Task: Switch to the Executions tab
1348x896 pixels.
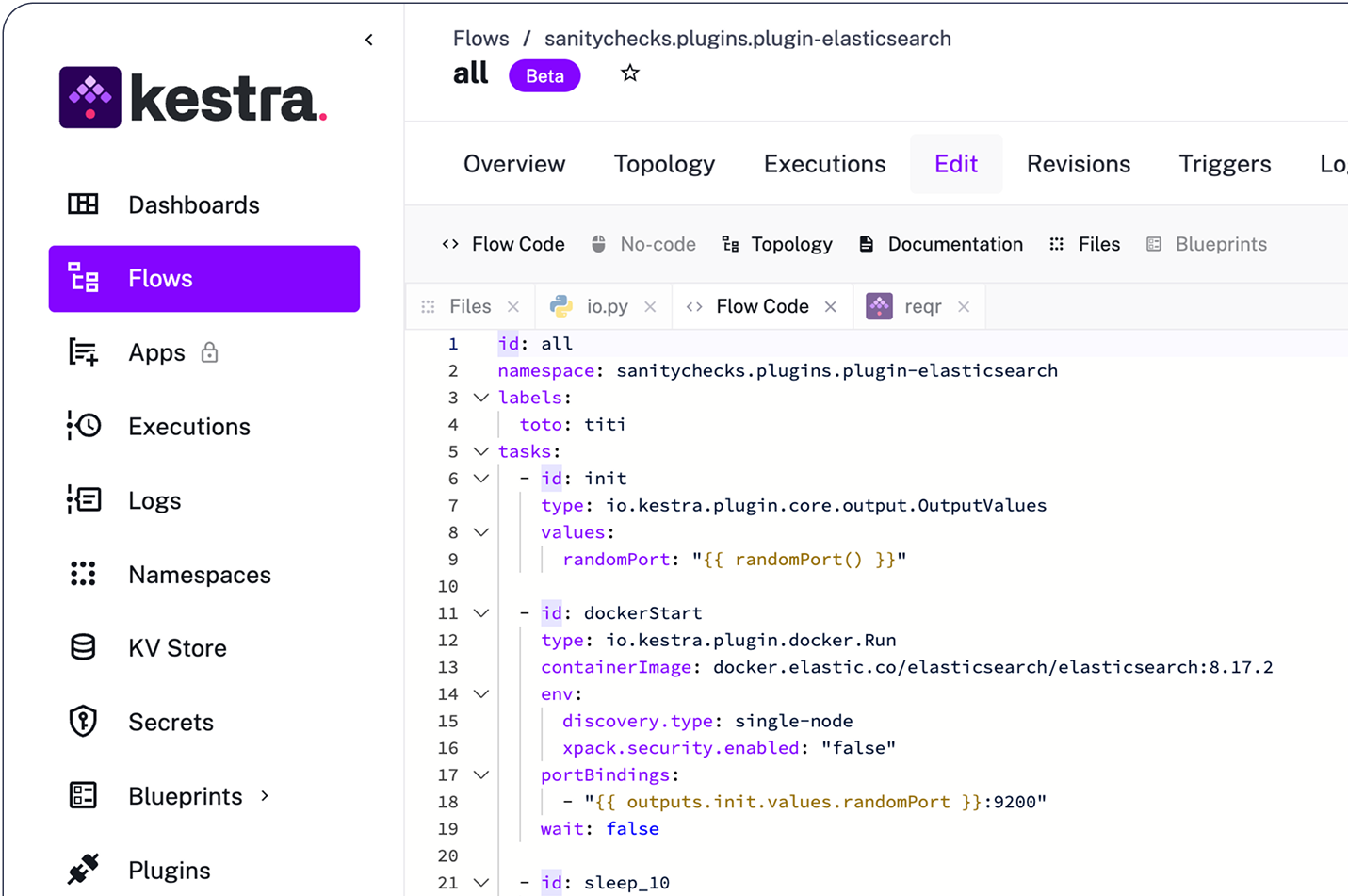Action: point(824,164)
